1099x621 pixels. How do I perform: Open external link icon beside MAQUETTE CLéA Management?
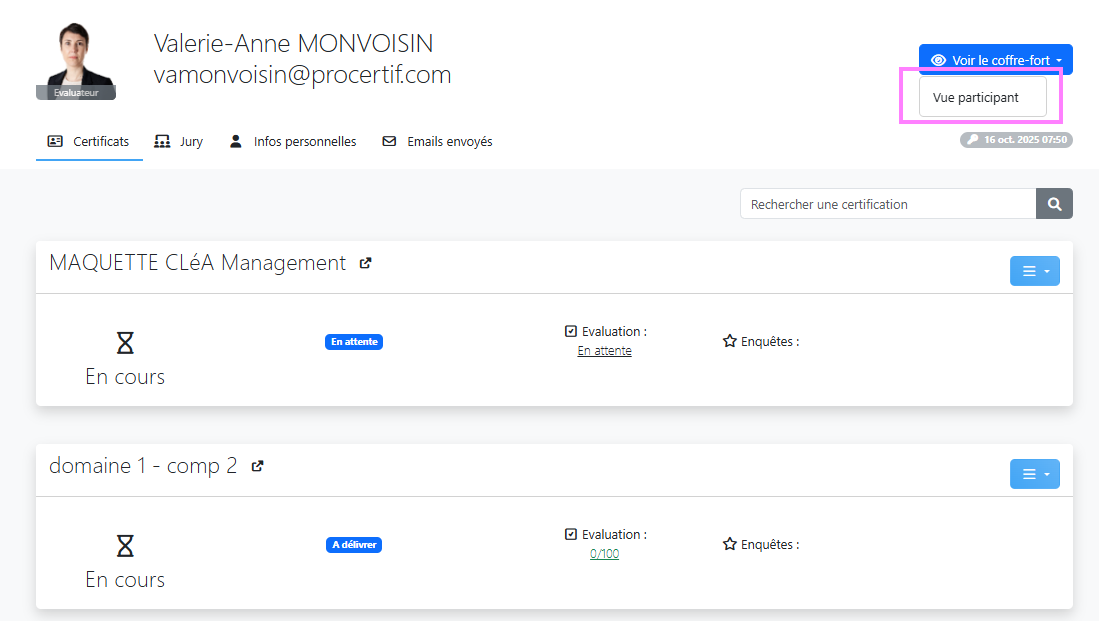click(366, 263)
